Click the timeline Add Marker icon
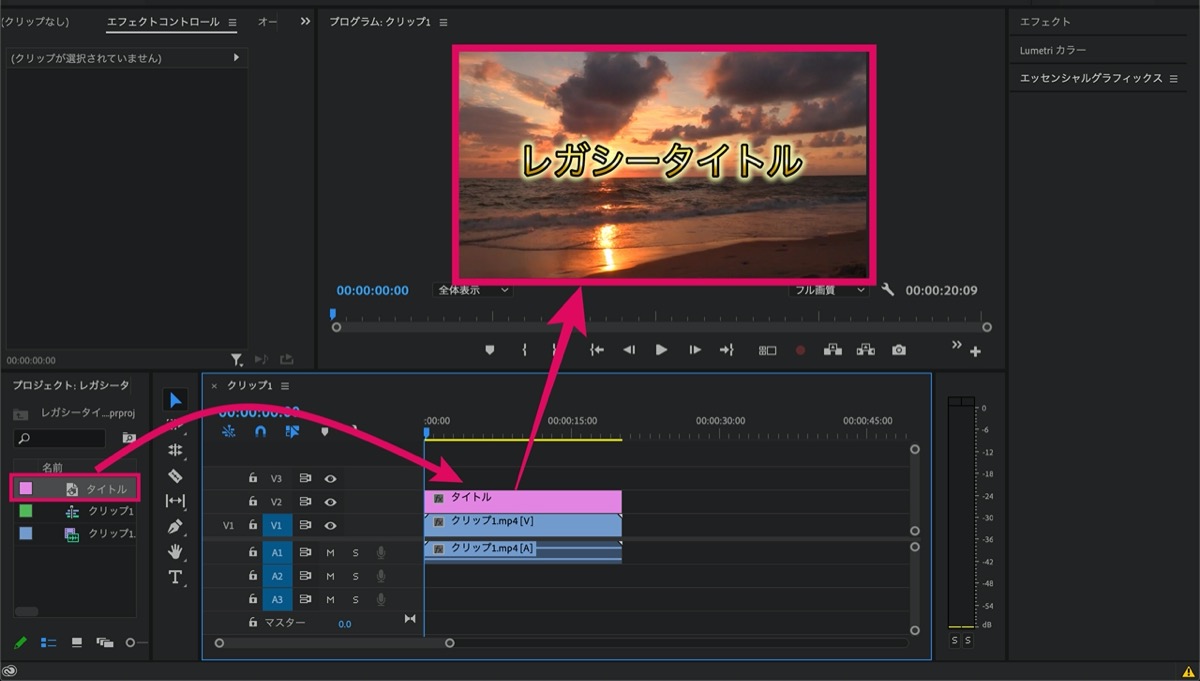 pyautogui.click(x=324, y=432)
